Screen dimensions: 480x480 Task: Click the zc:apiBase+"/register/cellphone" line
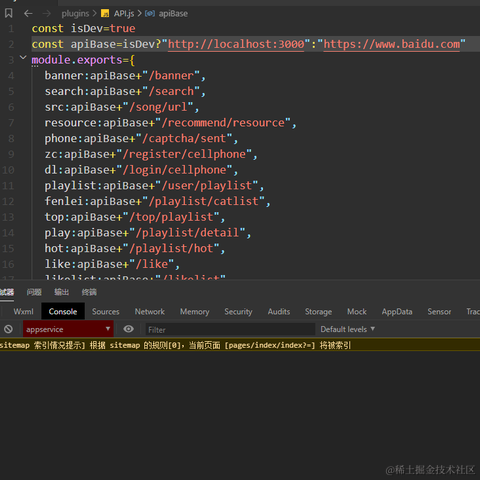(x=151, y=154)
